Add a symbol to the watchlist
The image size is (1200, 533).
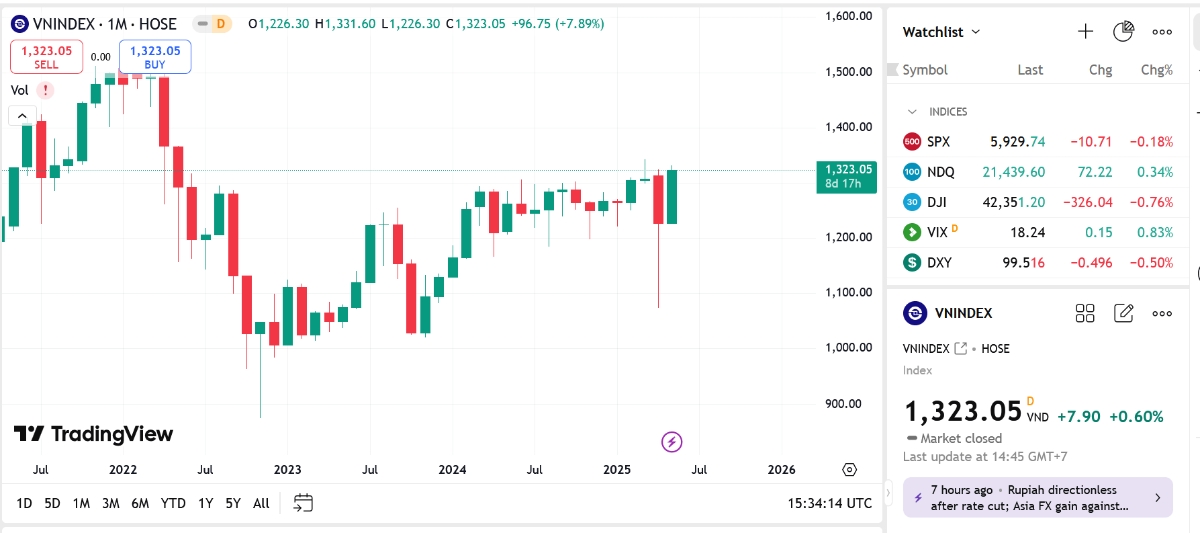click(1085, 32)
